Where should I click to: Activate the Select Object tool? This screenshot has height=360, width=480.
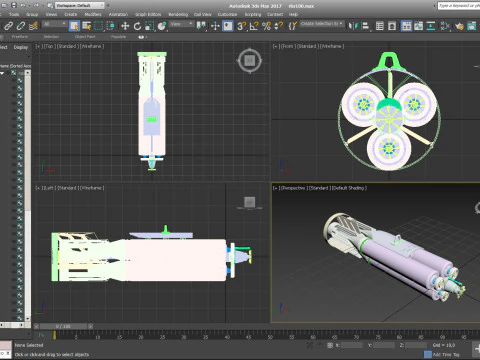[74, 26]
